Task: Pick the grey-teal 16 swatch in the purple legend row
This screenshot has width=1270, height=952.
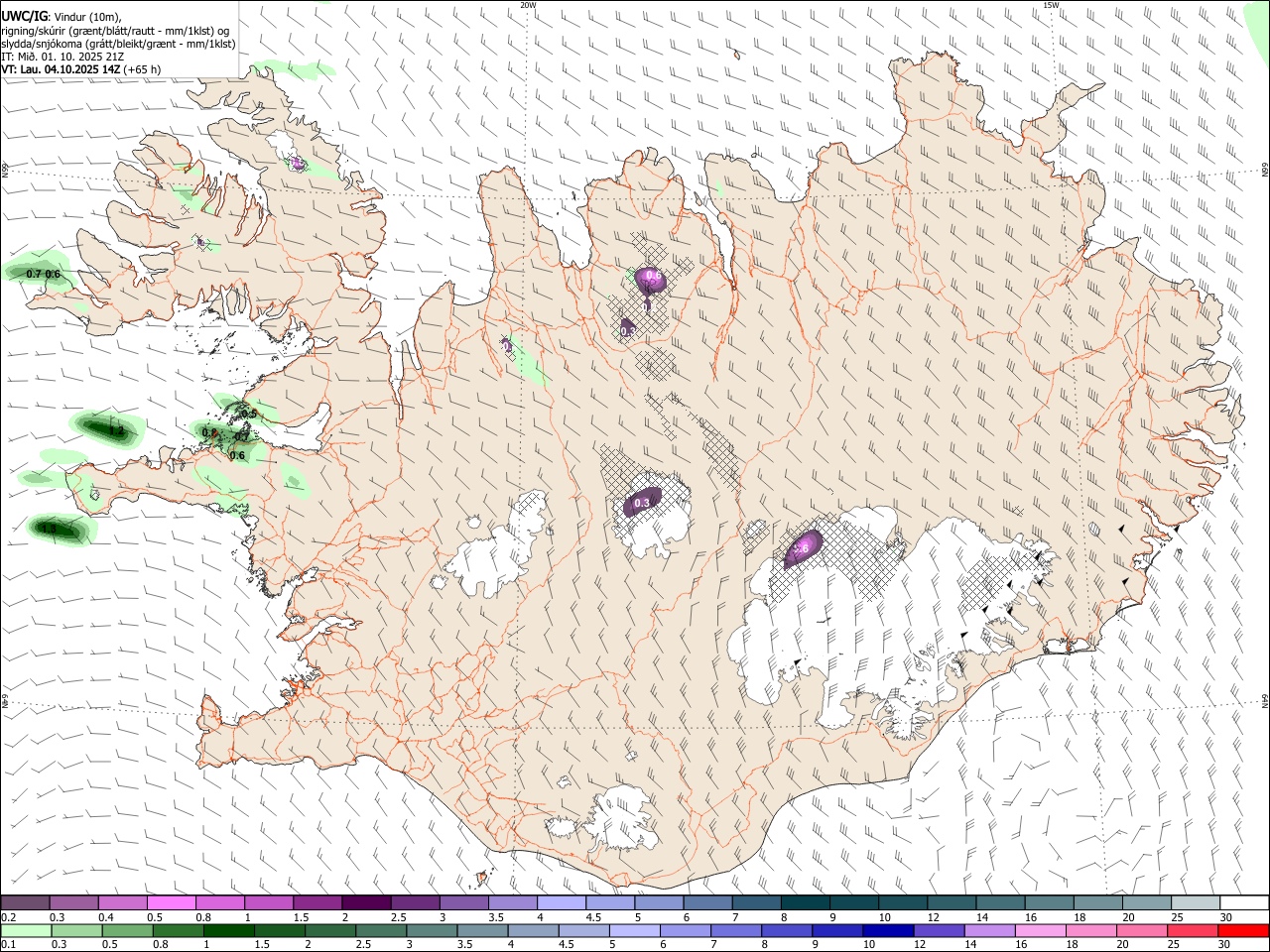Action: tap(1048, 903)
